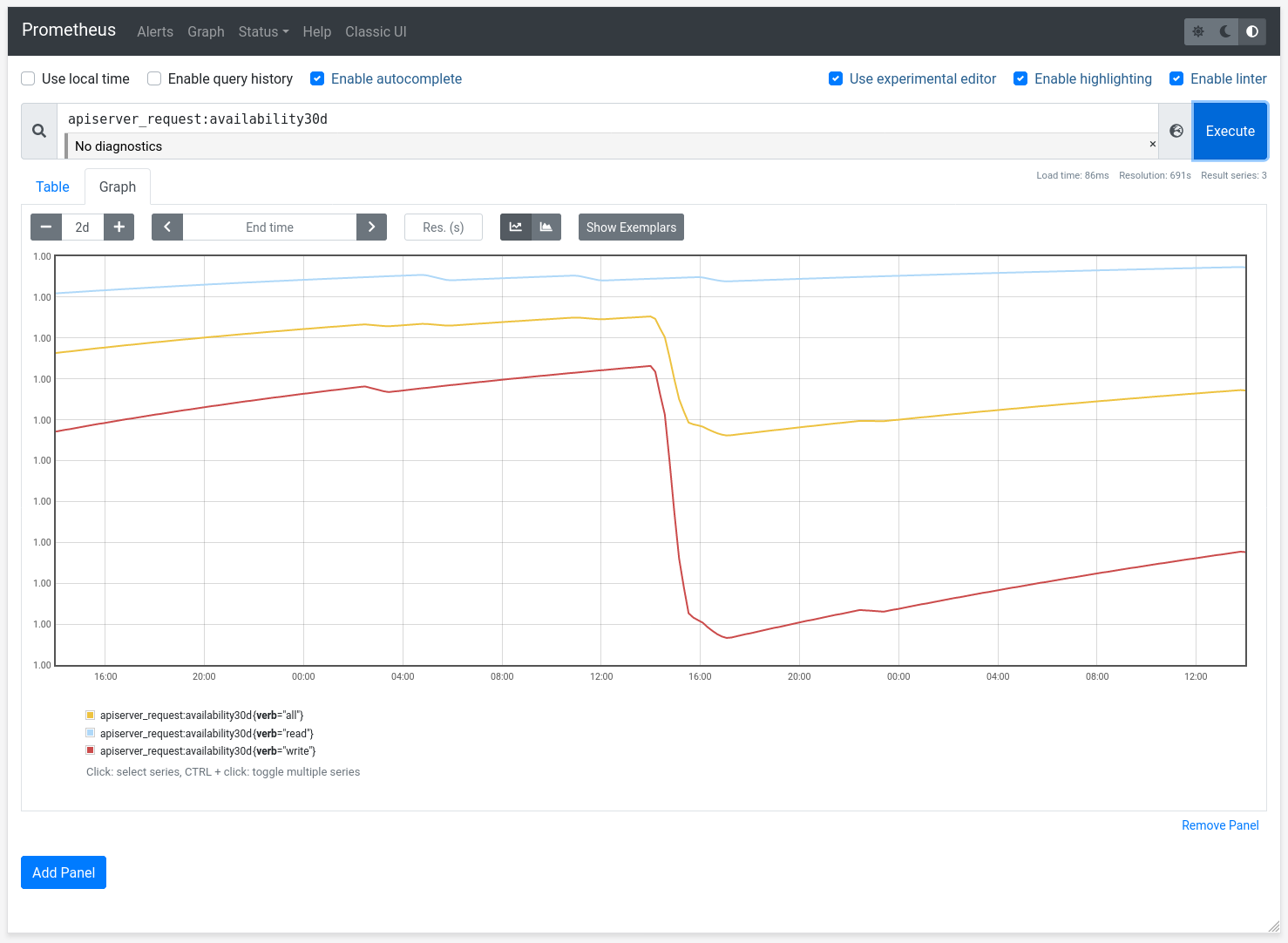The width and height of the screenshot is (1288, 943).
Task: Uncheck Enable highlighting
Action: [1020, 78]
